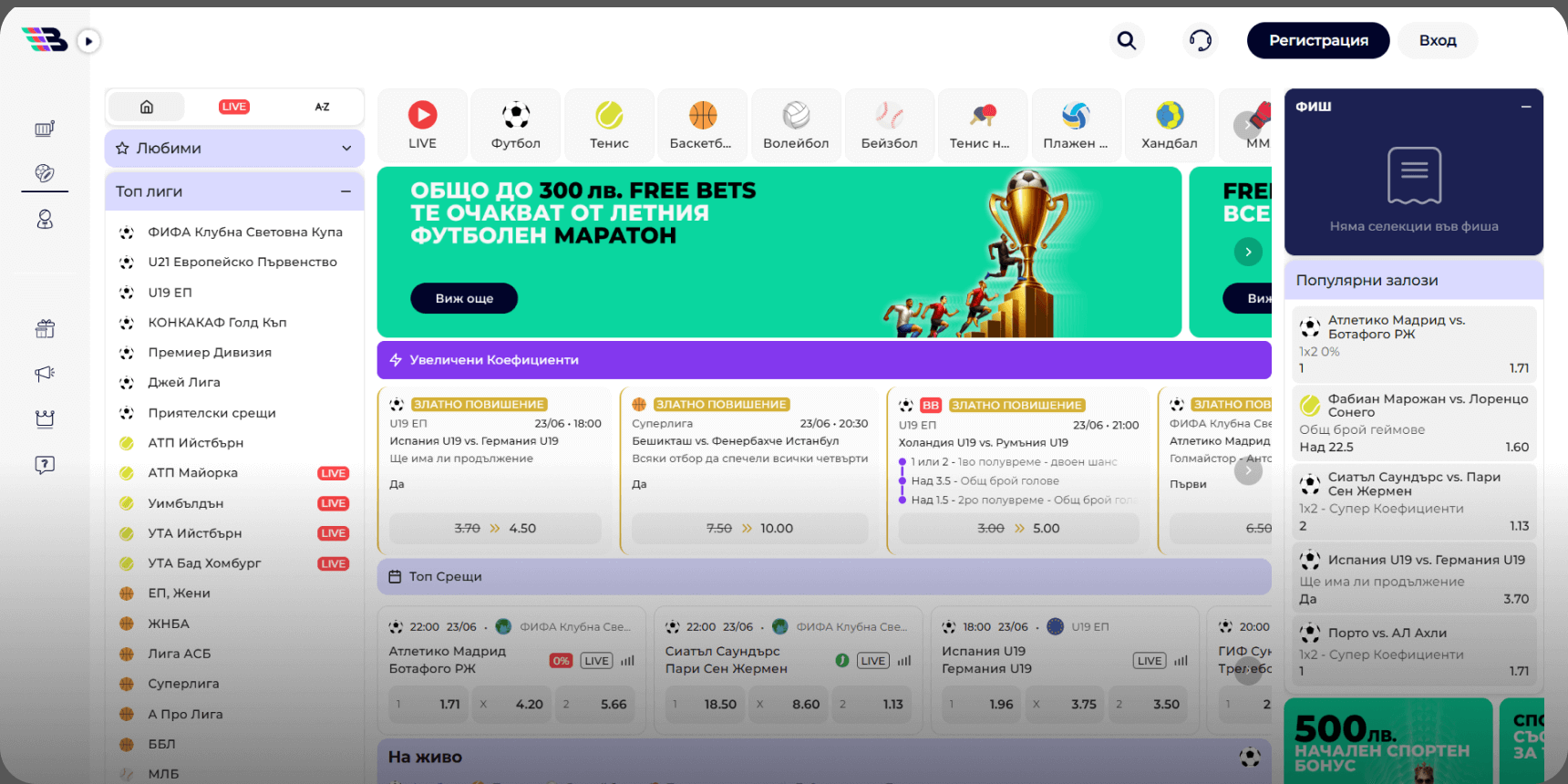Viewport: 1568px width, 784px height.
Task: Switch to the A-Z listing tab
Action: click(322, 107)
